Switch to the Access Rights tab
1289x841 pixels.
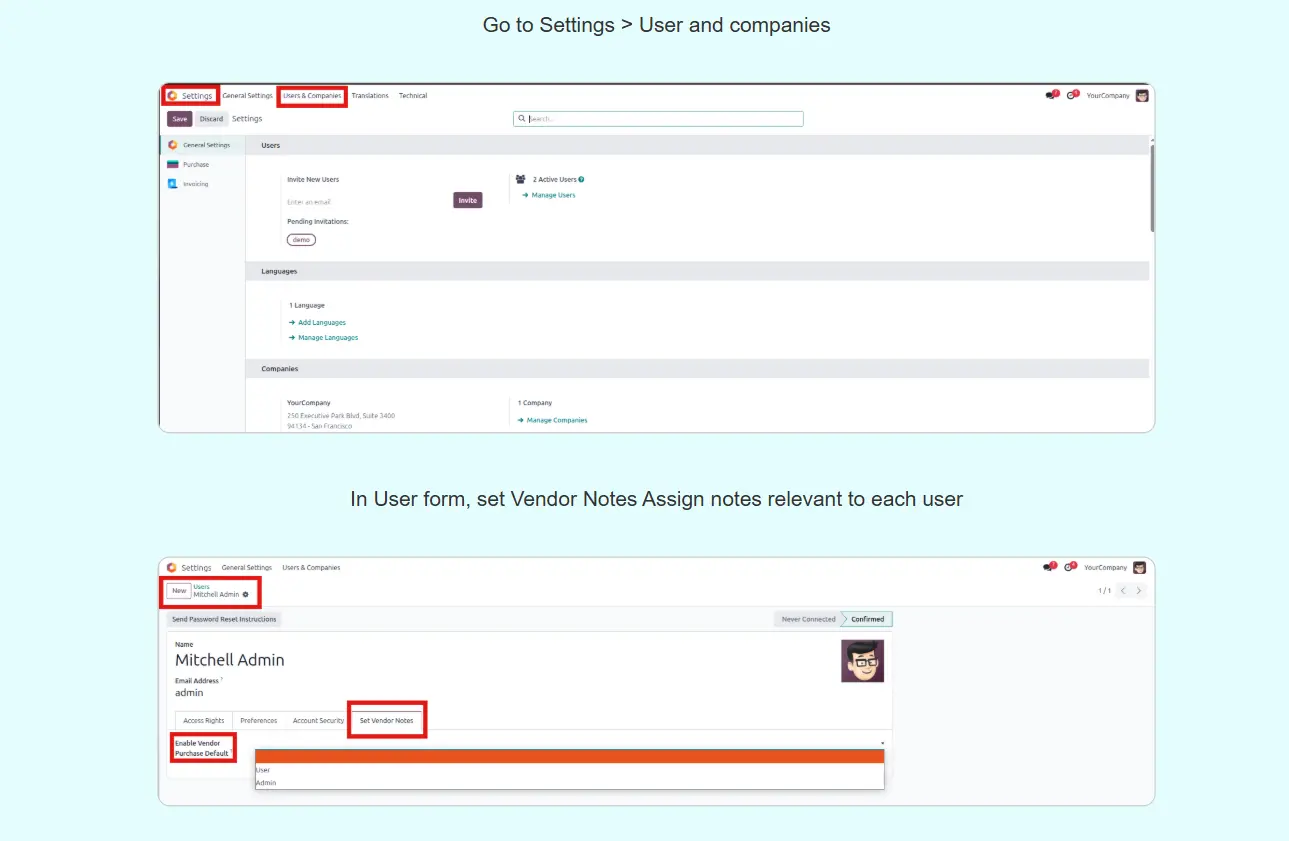point(204,721)
